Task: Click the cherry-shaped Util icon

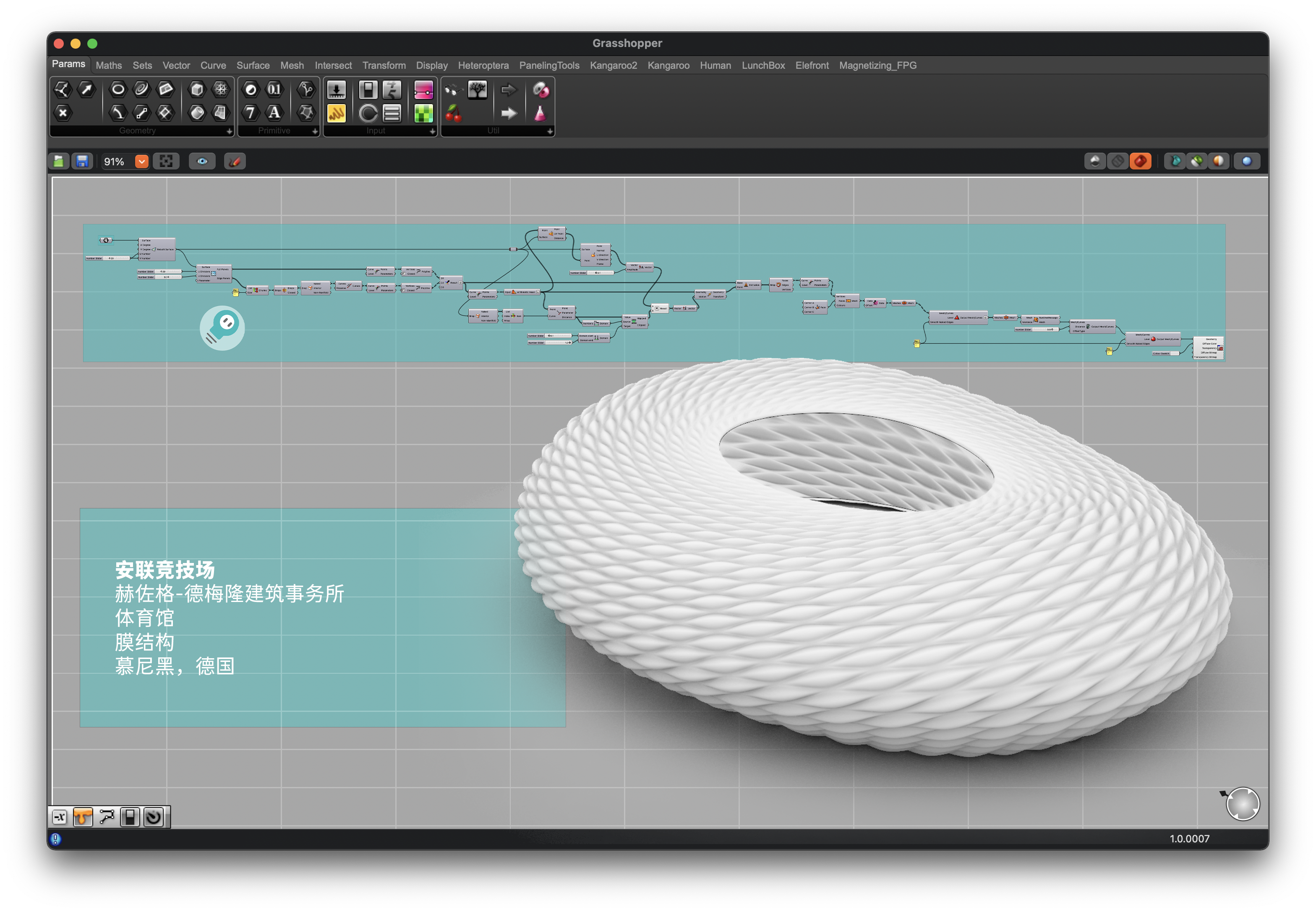Action: coord(453,113)
